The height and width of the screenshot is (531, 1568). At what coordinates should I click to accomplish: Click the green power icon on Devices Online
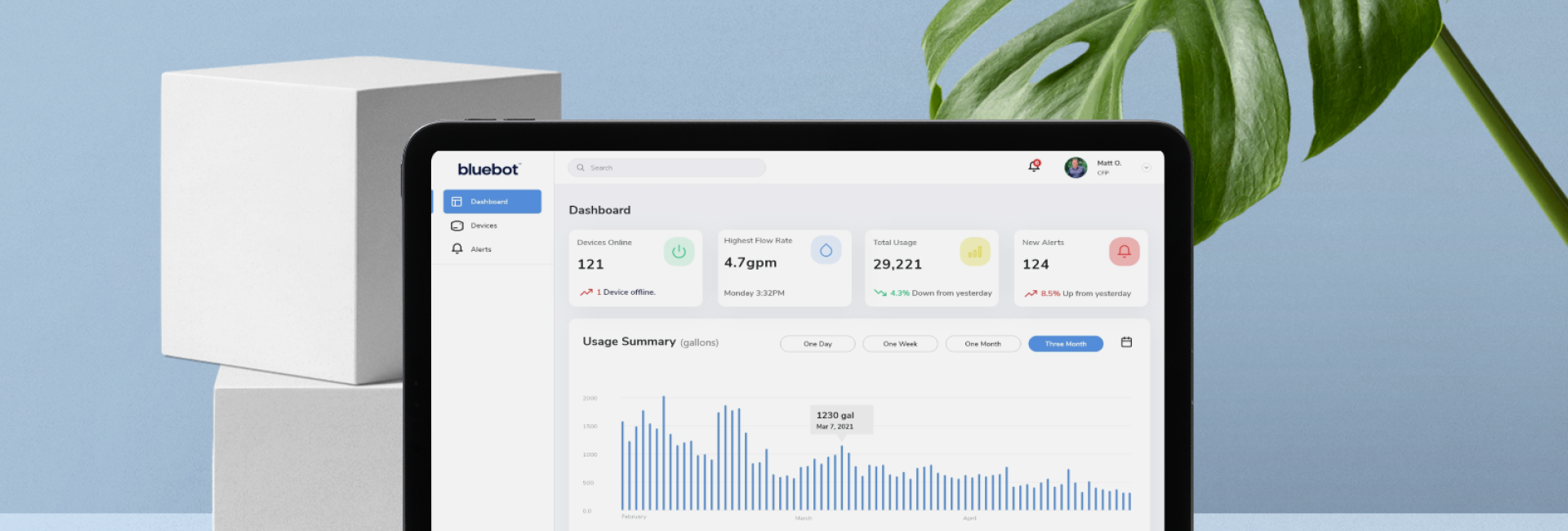[679, 252]
